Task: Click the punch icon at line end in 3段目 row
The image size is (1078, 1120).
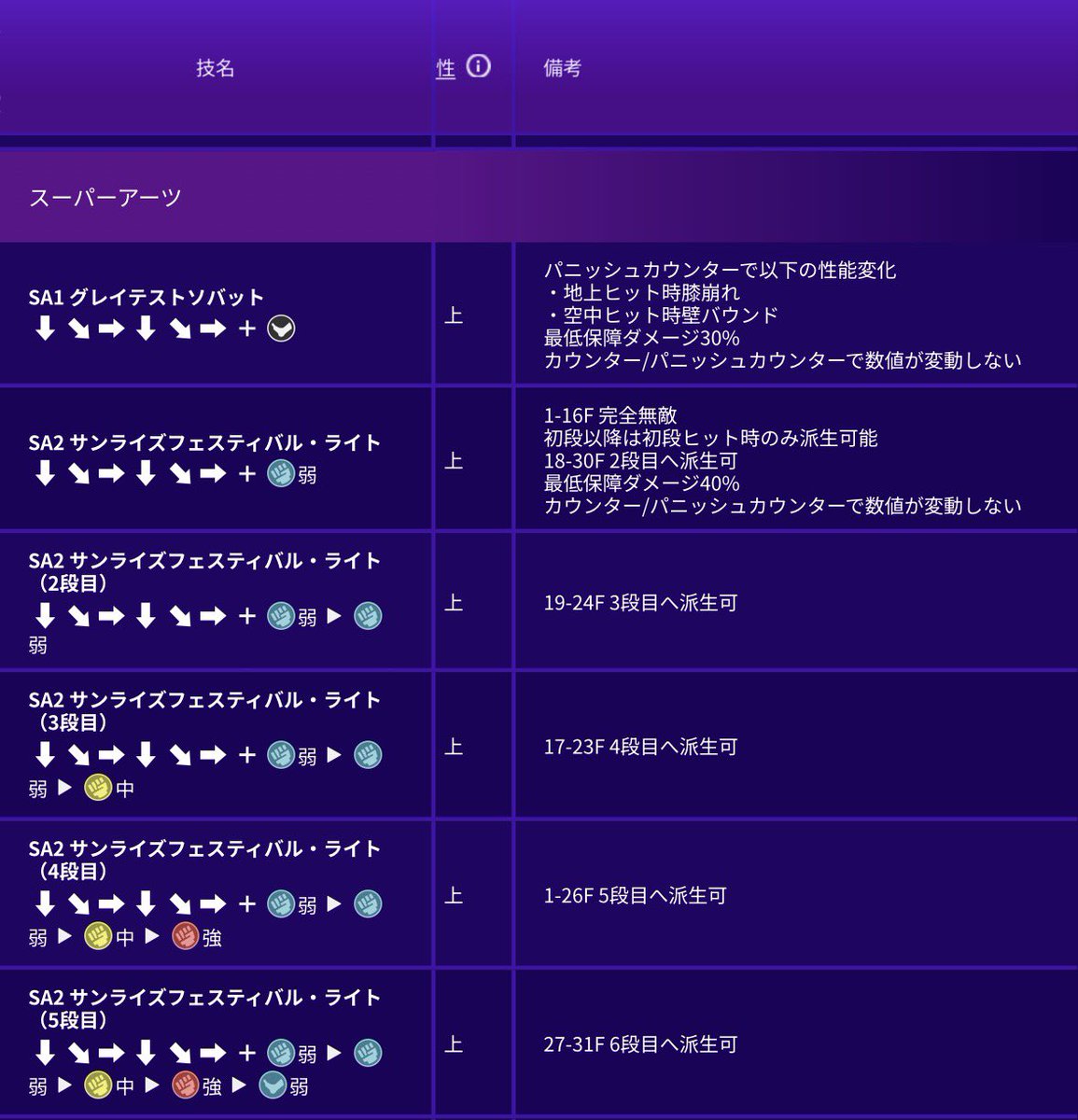Action: click(368, 755)
